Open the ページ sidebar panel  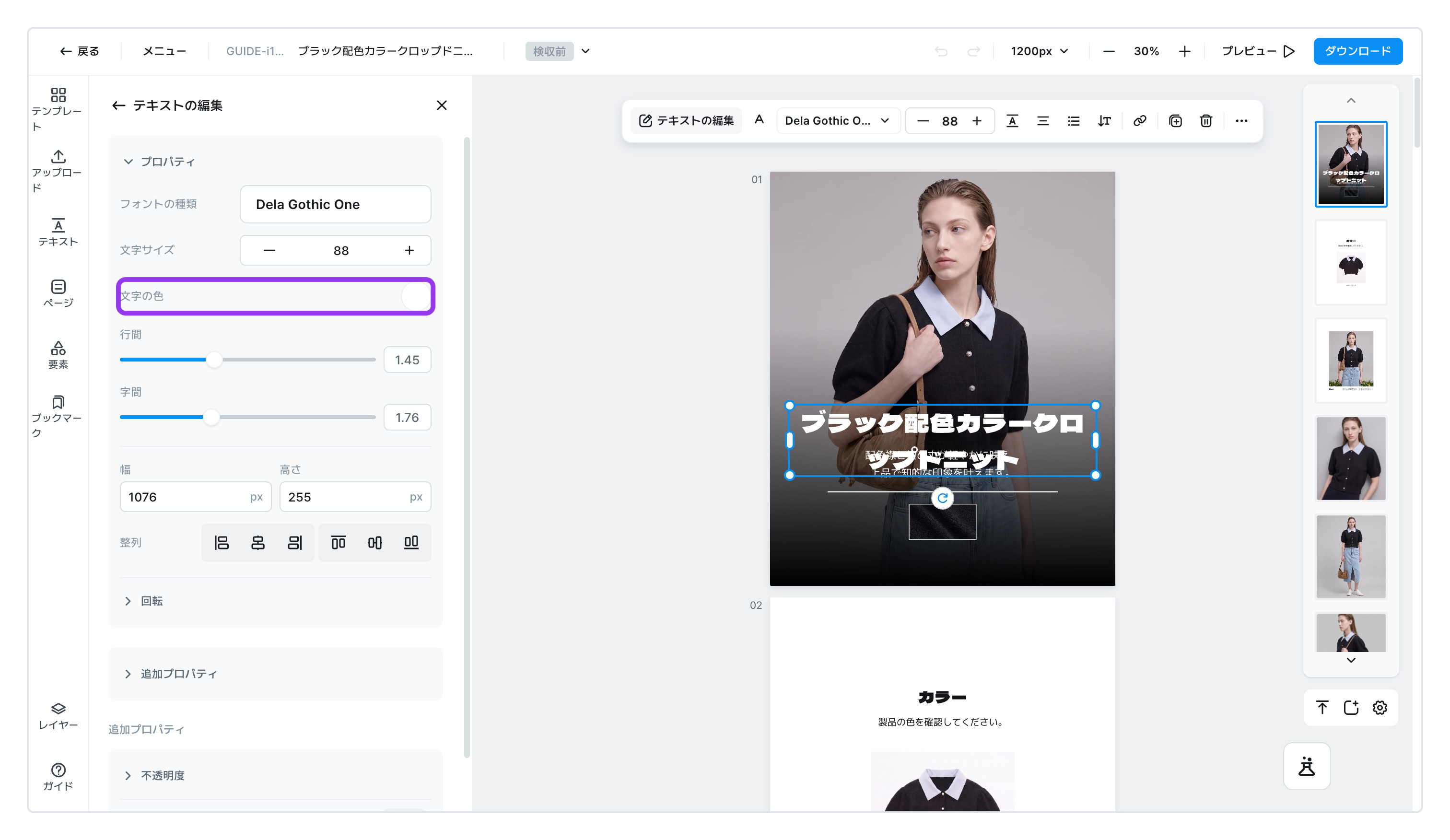pyautogui.click(x=58, y=293)
